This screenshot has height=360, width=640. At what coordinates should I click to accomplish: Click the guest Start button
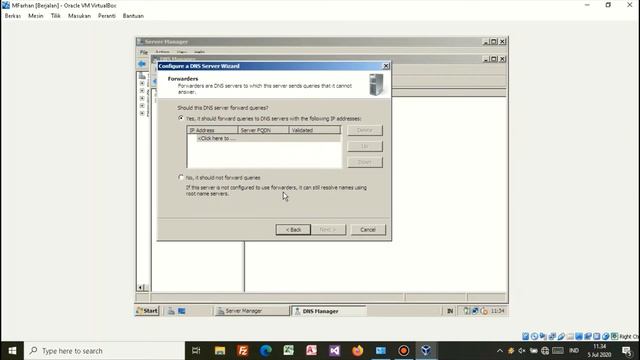(147, 311)
